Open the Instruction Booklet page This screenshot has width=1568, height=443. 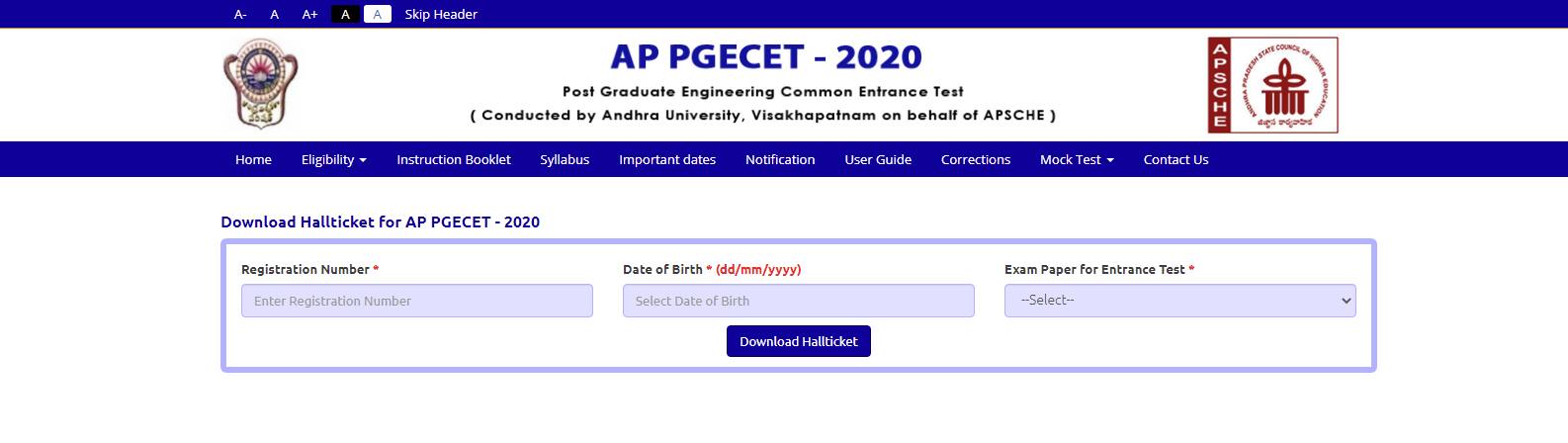click(454, 159)
